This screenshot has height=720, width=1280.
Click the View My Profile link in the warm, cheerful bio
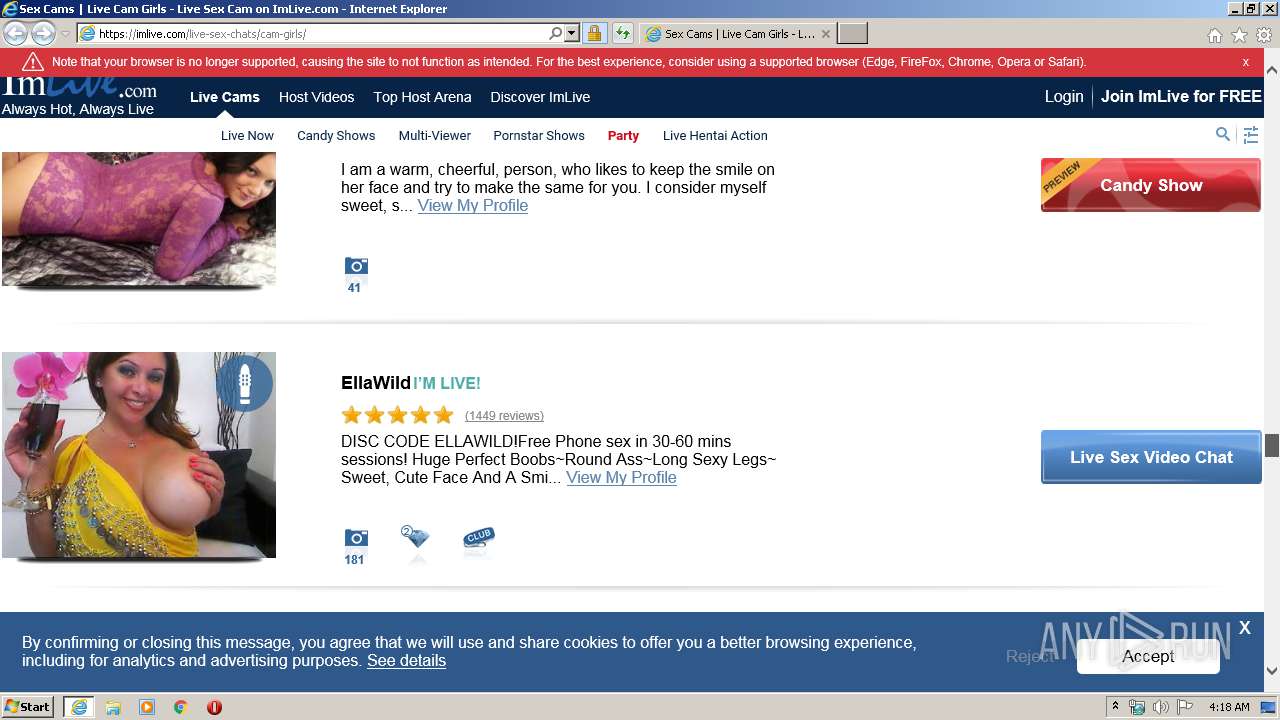click(473, 206)
